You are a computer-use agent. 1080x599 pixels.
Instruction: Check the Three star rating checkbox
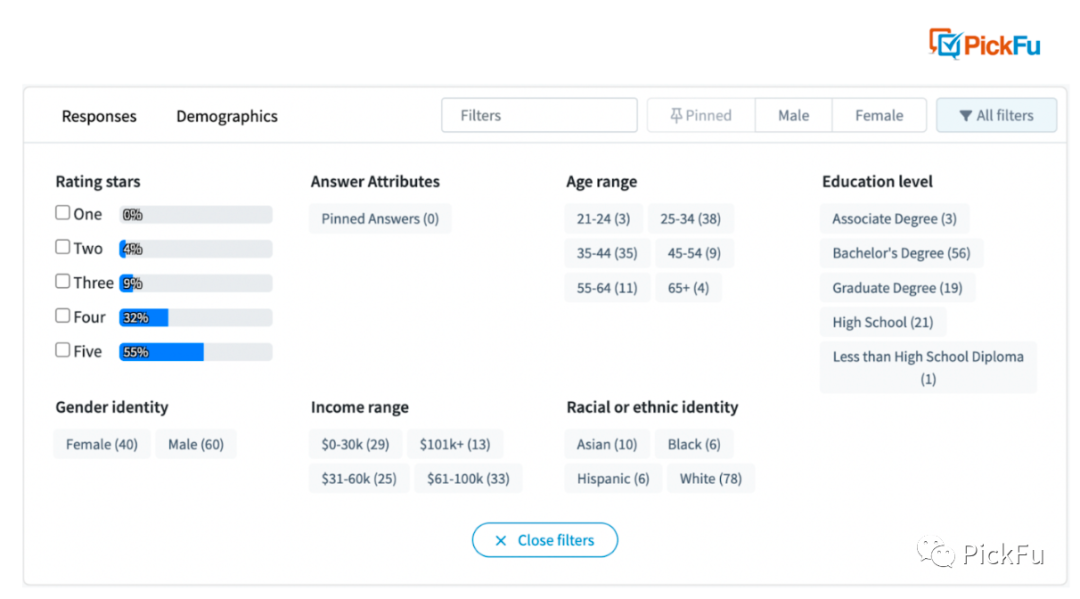click(63, 282)
